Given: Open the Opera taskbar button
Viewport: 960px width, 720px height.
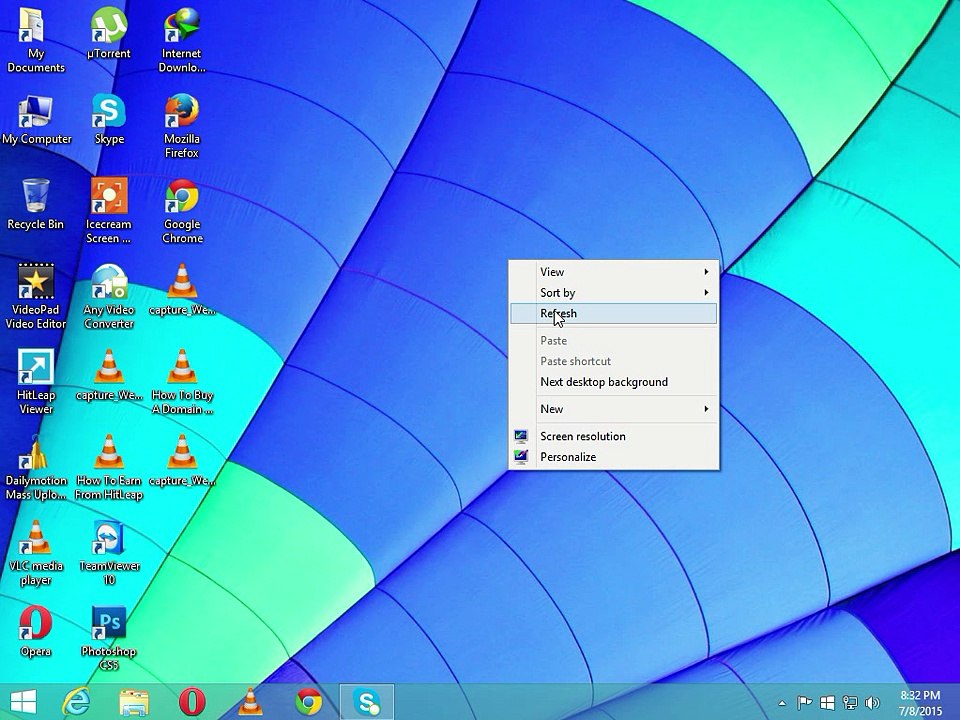Looking at the screenshot, I should point(192,702).
